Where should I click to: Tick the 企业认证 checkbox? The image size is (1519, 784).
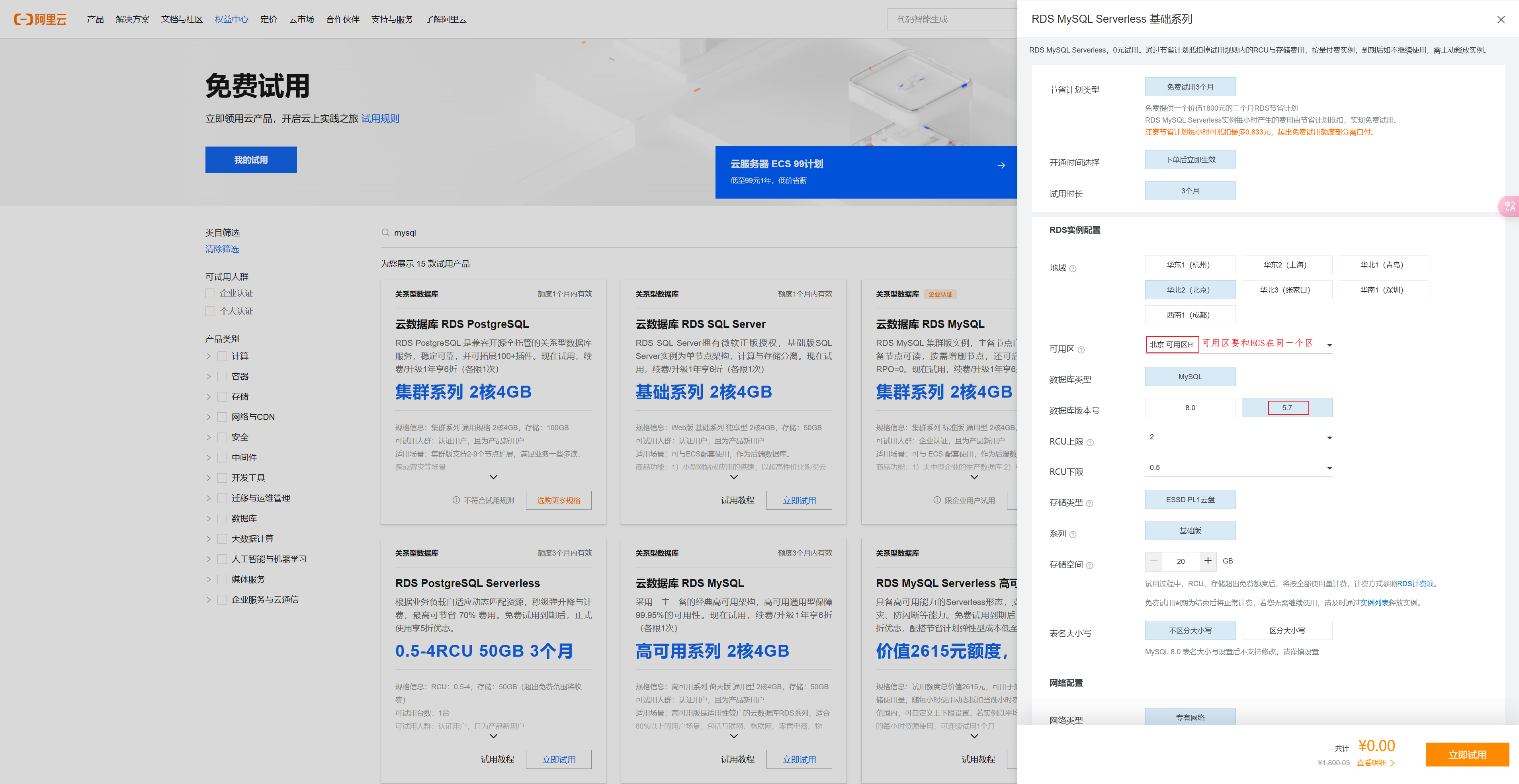pos(210,294)
